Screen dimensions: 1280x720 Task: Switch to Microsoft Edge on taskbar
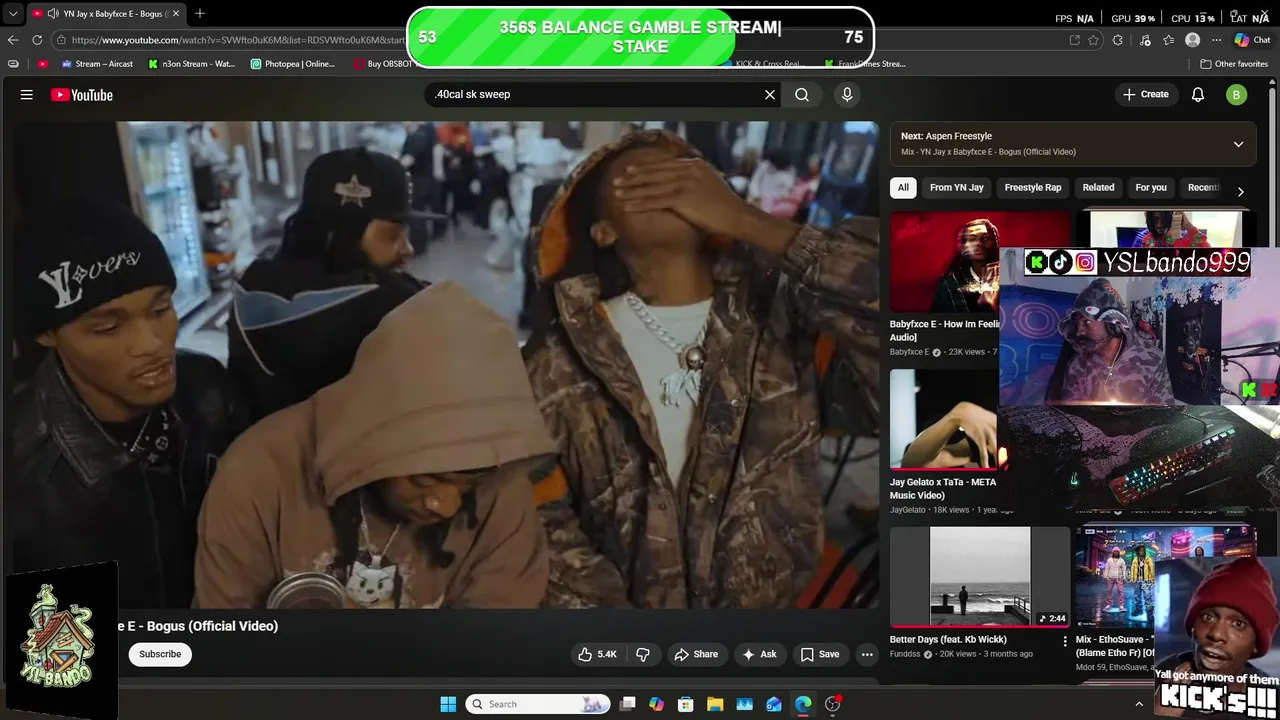pyautogui.click(x=803, y=704)
